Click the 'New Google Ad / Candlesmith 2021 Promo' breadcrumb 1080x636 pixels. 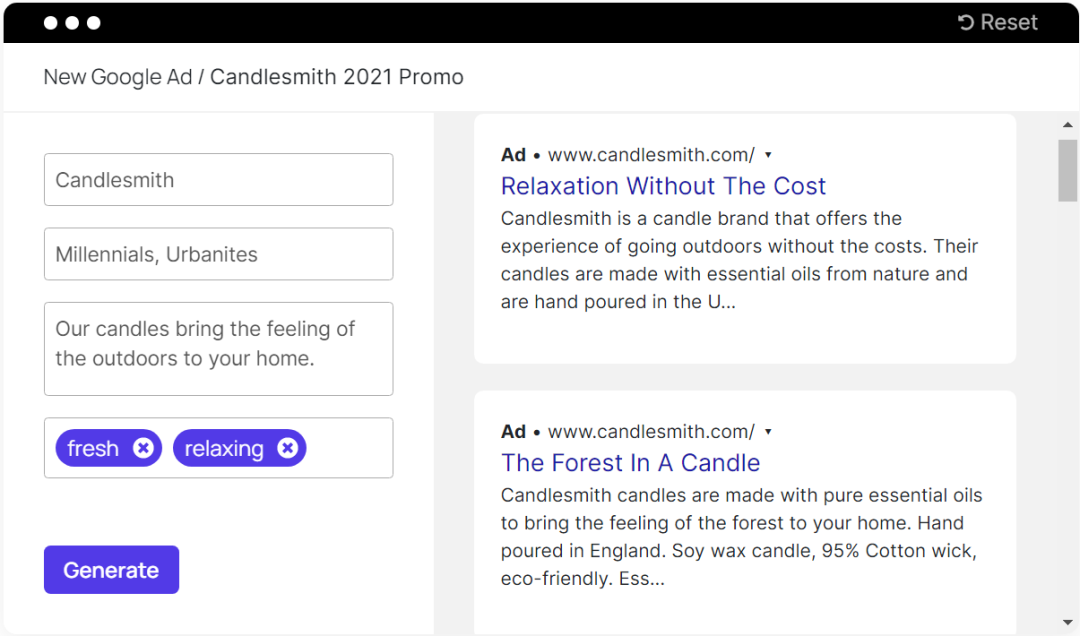[x=253, y=77]
